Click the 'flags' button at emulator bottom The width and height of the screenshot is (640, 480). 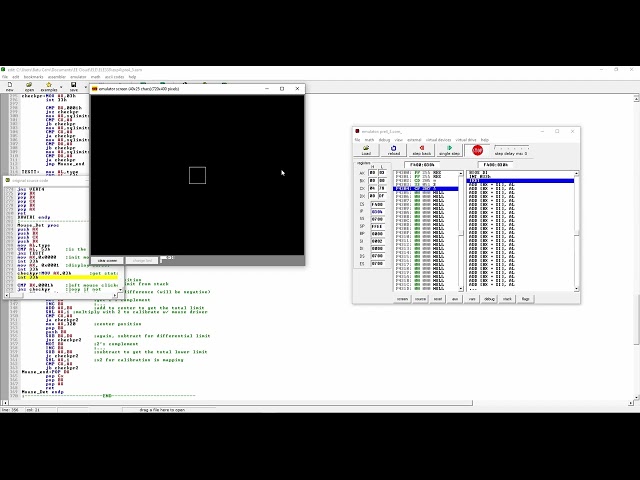525,299
